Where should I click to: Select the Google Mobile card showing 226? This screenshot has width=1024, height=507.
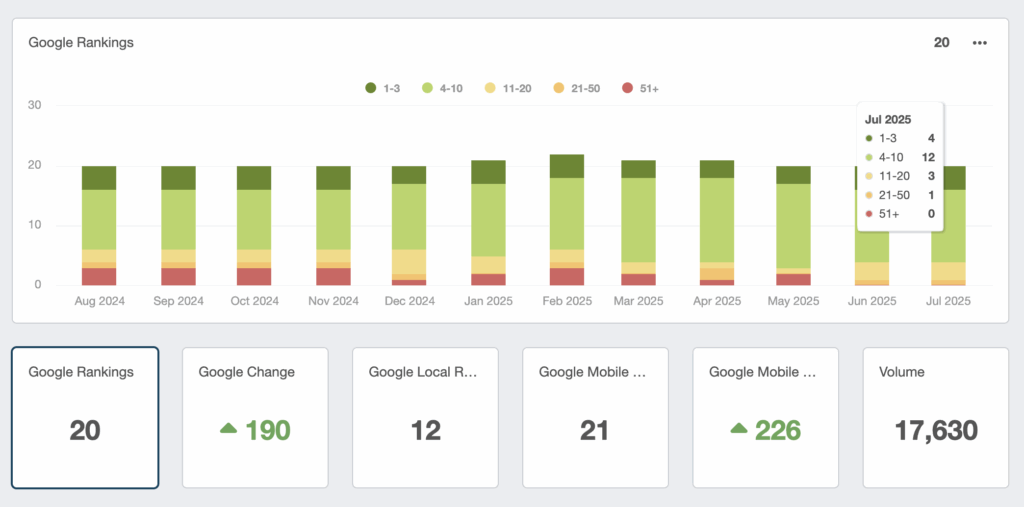765,417
